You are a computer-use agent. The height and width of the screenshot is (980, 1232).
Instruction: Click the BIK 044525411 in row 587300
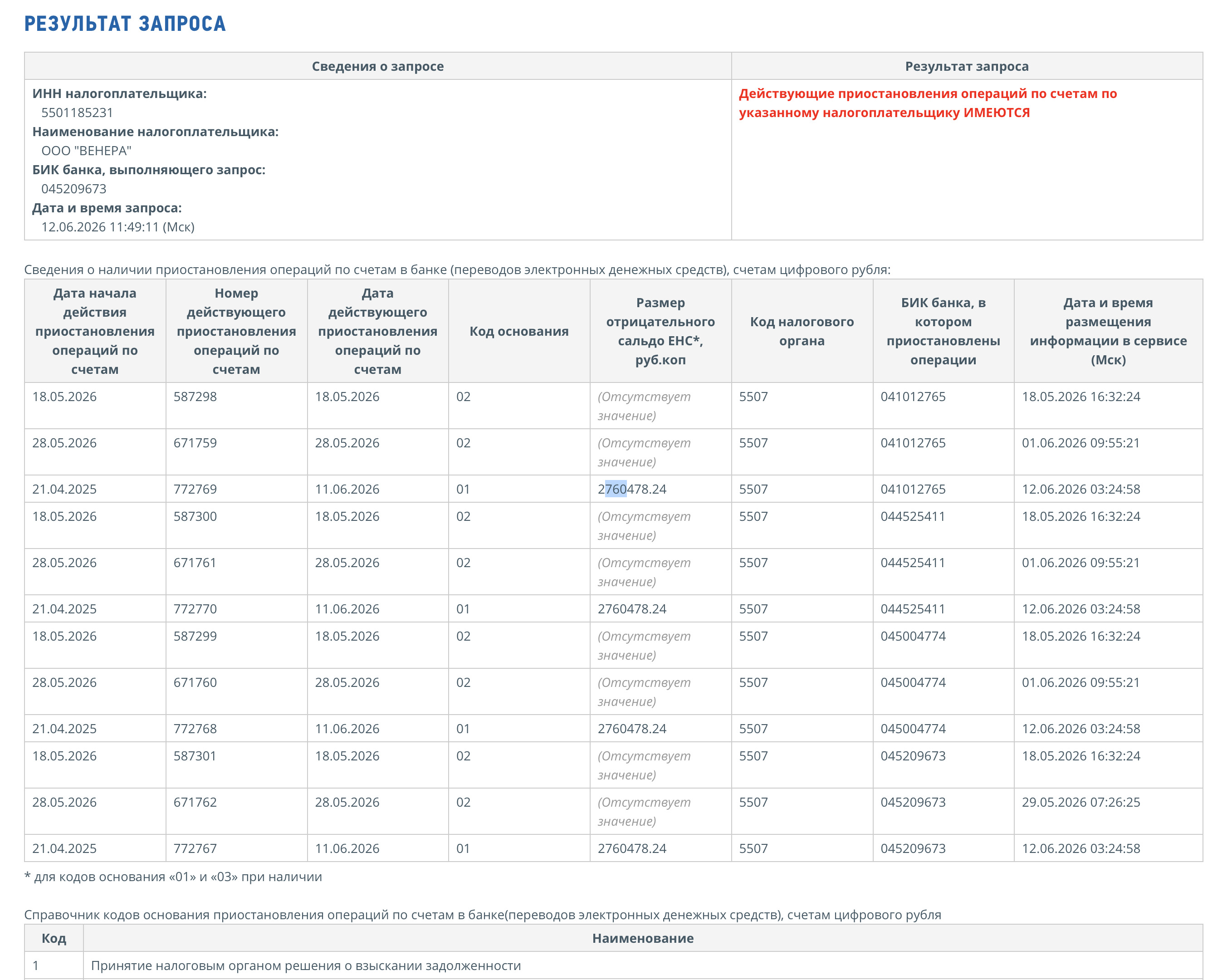pyautogui.click(x=913, y=517)
